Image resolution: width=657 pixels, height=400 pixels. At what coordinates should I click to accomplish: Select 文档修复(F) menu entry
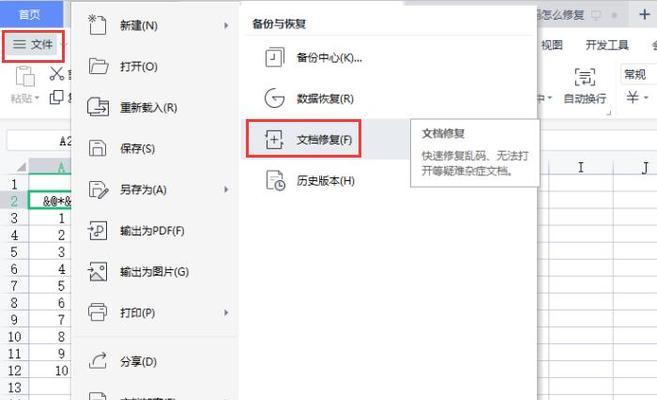(304, 139)
